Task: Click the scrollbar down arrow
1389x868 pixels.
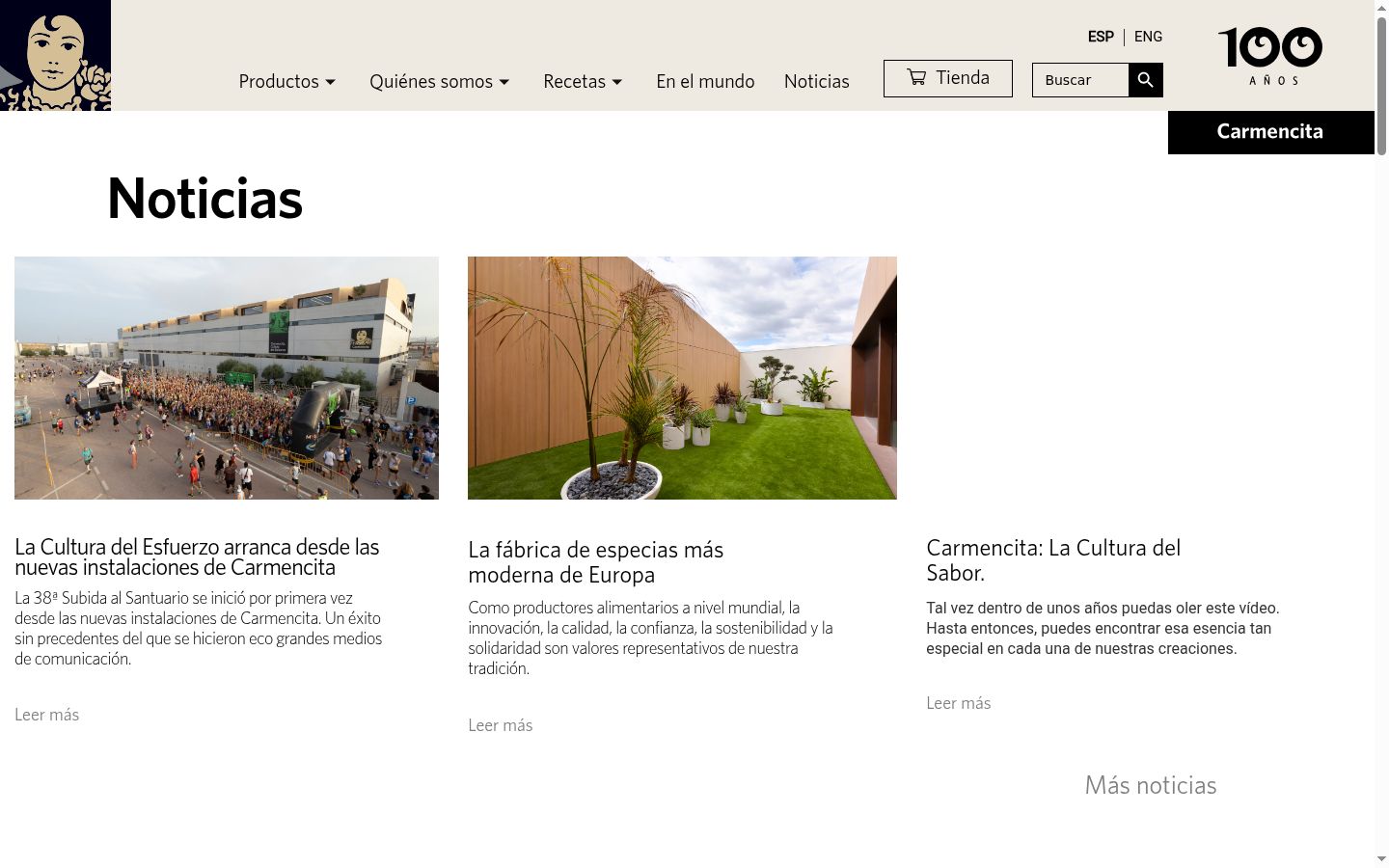Action: 1381,859
